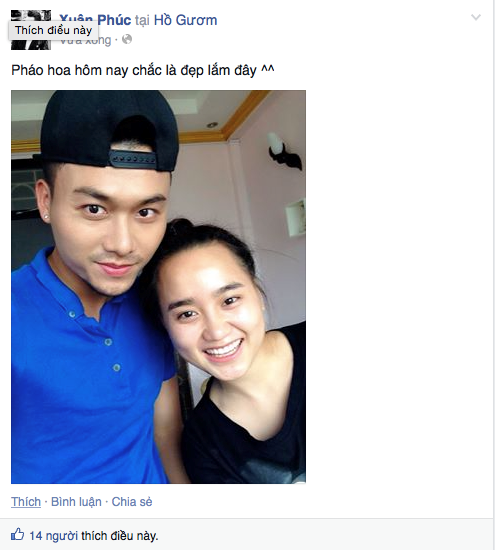This screenshot has width=495, height=550.
Task: Open Xuân Phúc's profile picture thumbnail
Action: pyautogui.click(x=31, y=30)
